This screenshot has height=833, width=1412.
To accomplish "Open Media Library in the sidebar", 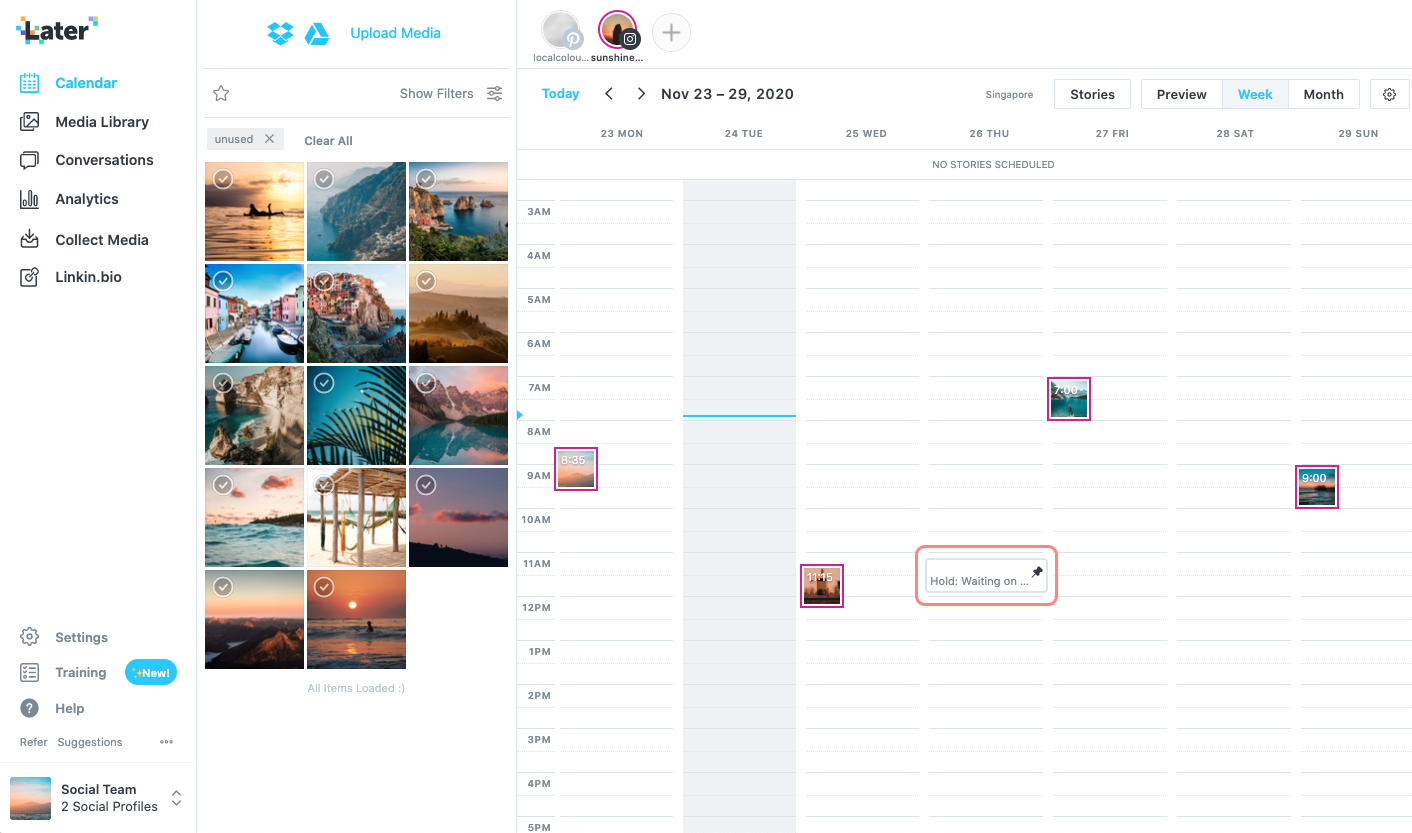I will [102, 122].
